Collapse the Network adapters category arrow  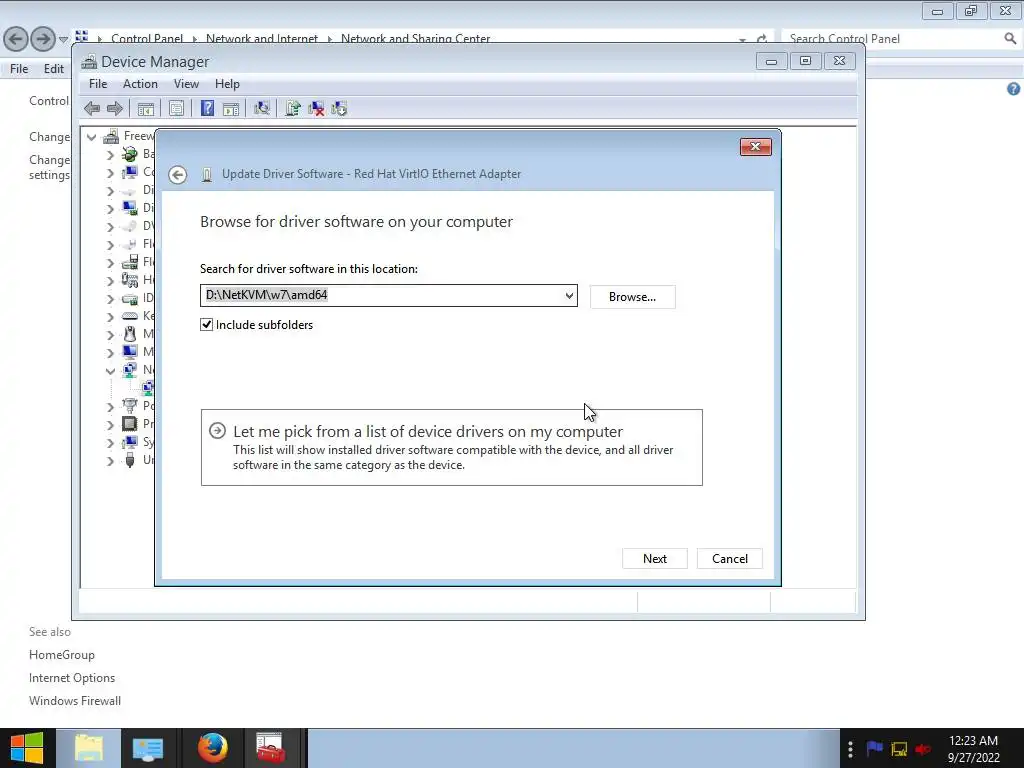coord(110,371)
